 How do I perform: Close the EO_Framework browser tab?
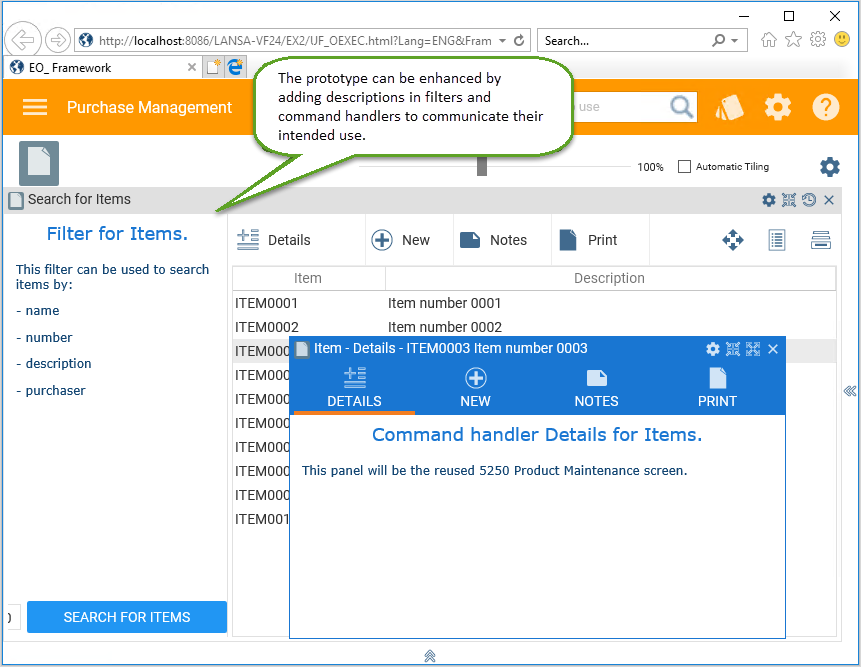[x=192, y=67]
